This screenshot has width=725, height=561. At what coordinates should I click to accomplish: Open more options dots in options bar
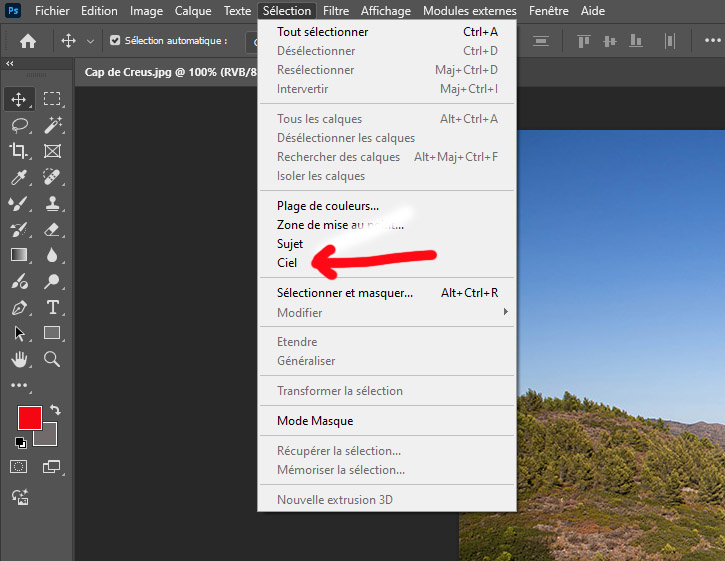(713, 41)
